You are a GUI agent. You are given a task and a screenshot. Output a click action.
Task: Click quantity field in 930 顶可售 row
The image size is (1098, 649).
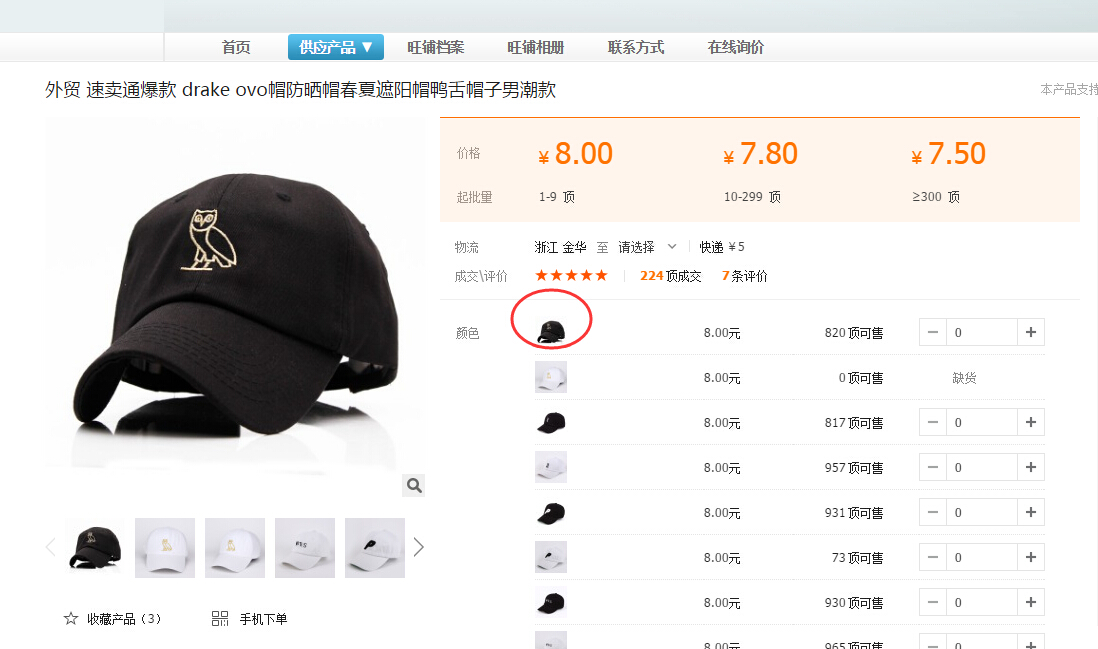982,602
